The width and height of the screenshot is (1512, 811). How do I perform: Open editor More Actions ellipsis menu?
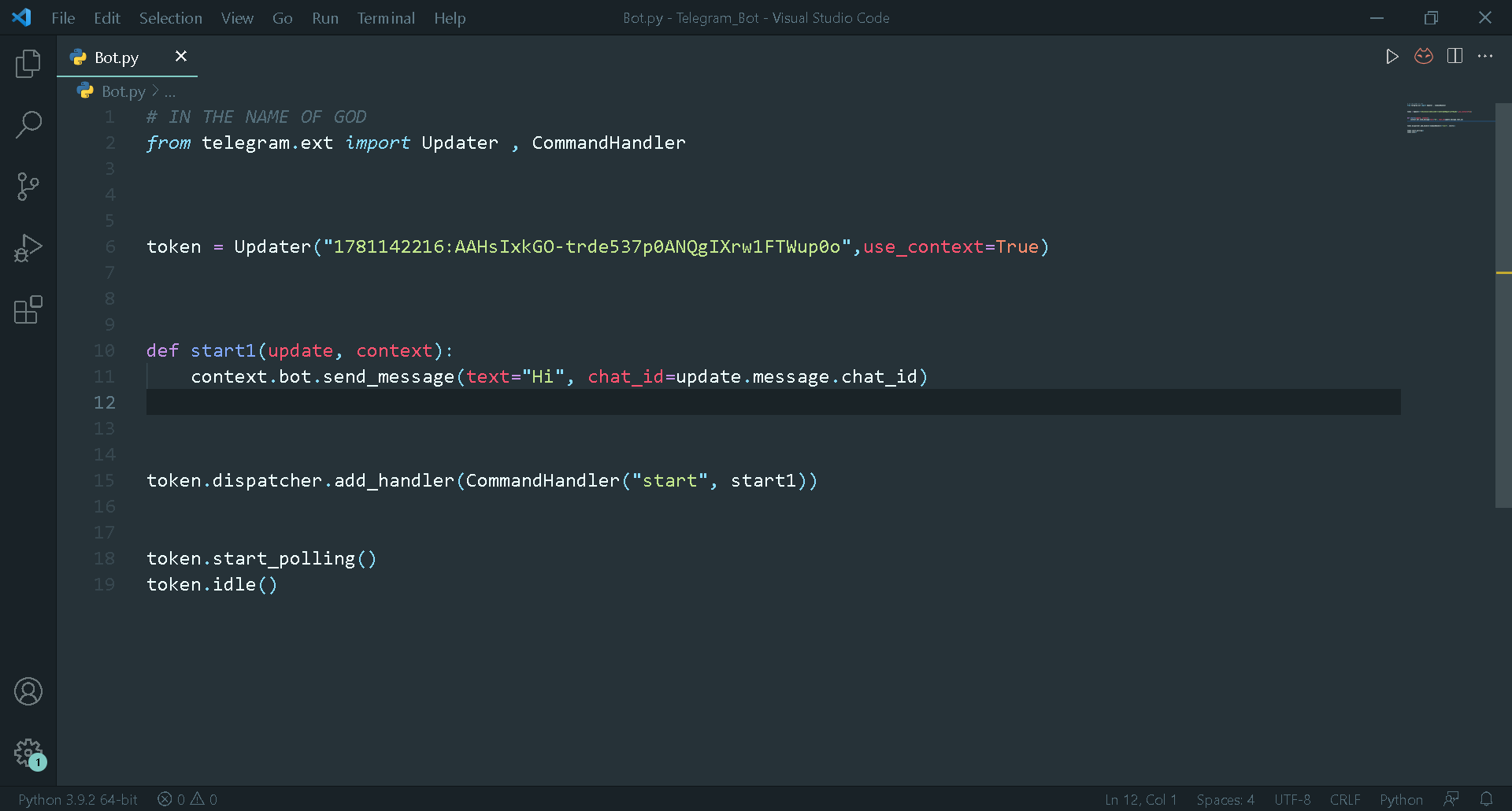point(1485,57)
